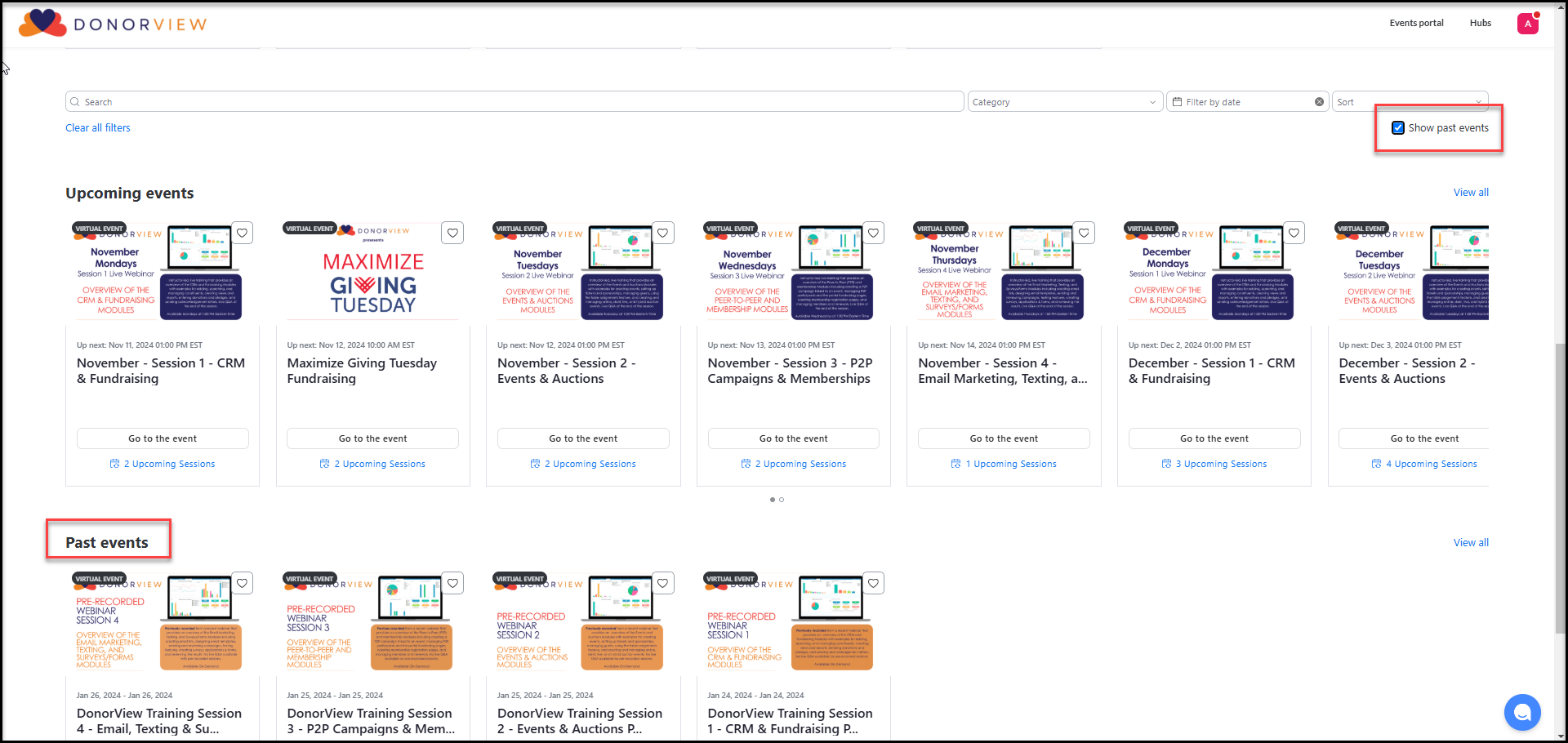View all upcoming events
1568x743 pixels.
[1471, 193]
